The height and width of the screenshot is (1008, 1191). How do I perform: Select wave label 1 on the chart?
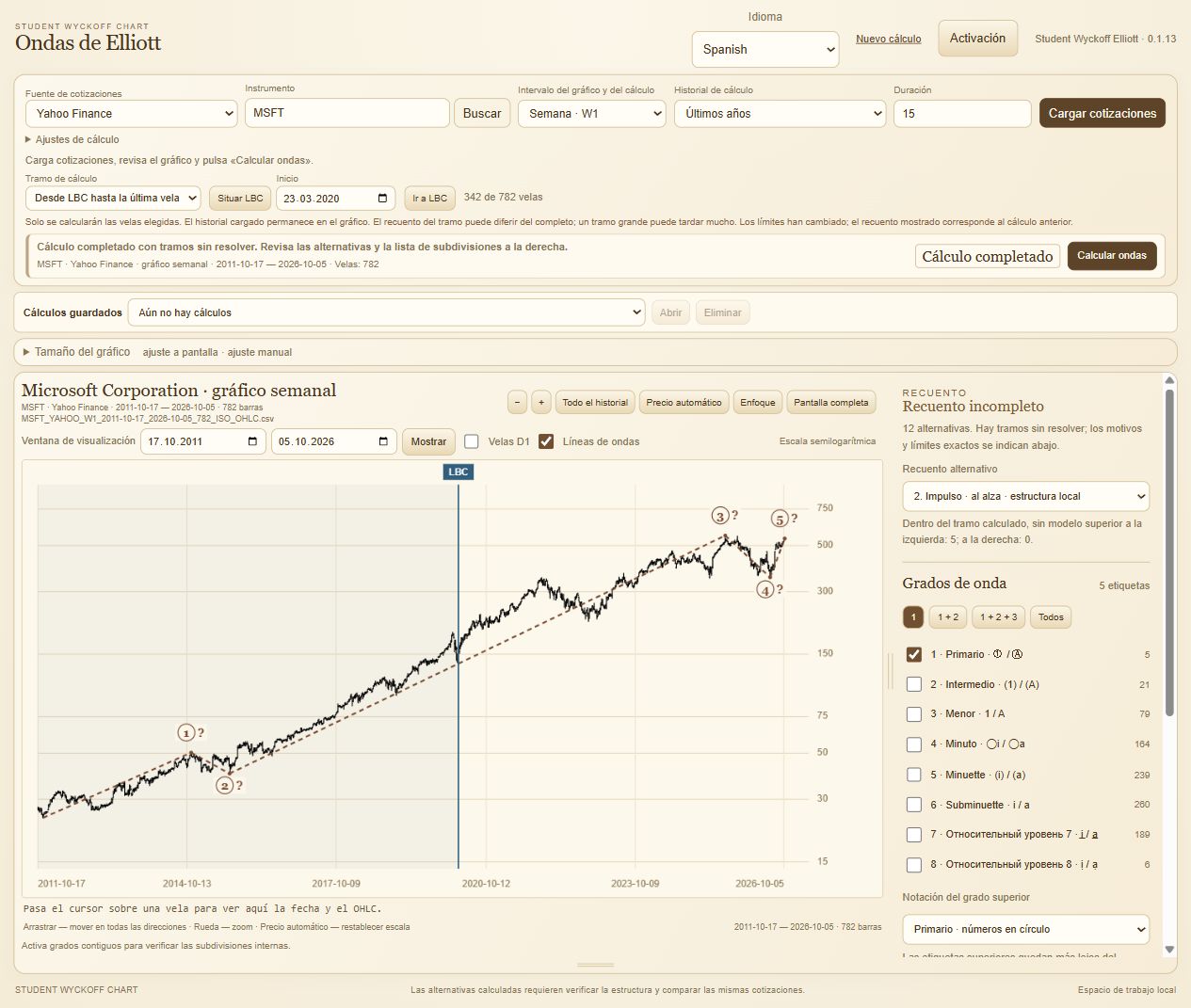pyautogui.click(x=186, y=733)
